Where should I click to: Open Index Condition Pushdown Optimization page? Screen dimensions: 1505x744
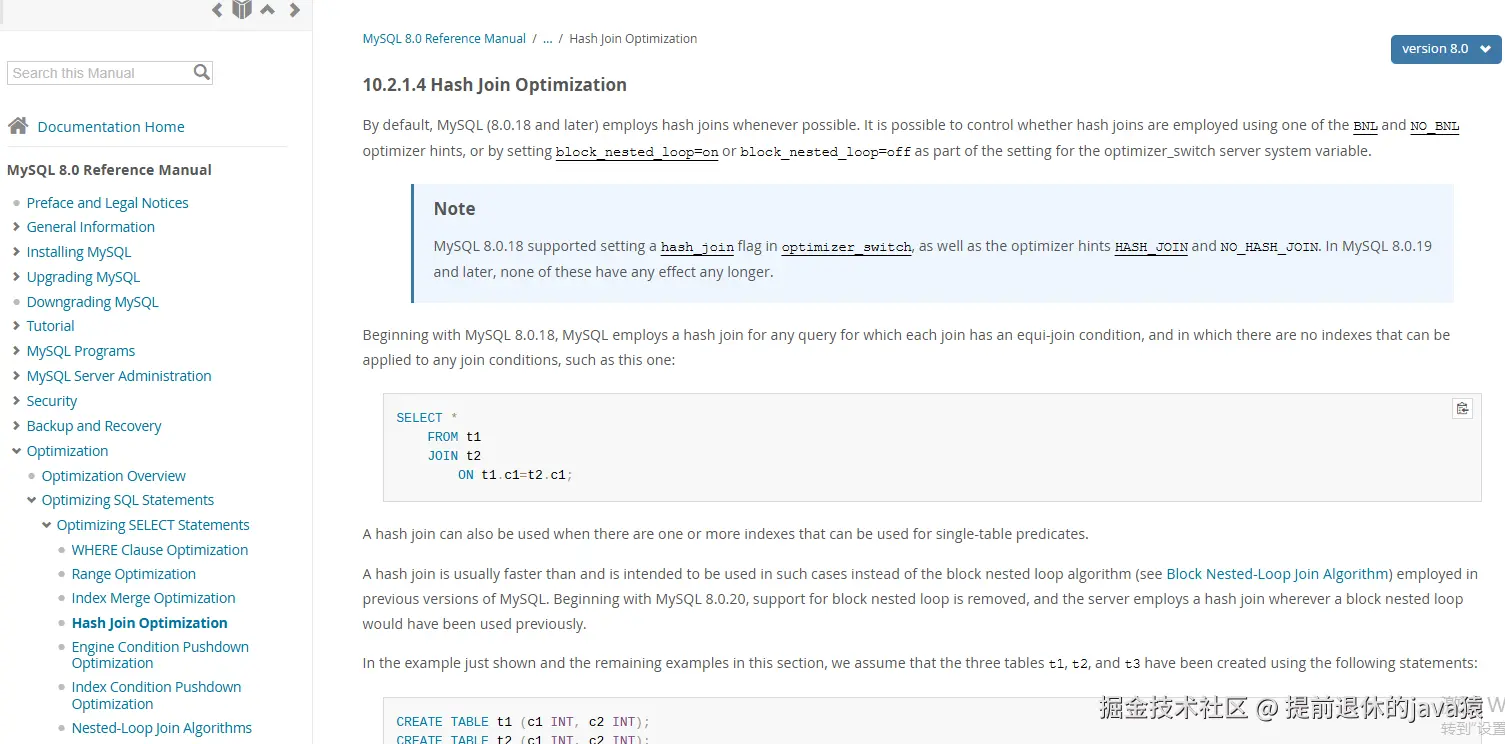click(156, 695)
